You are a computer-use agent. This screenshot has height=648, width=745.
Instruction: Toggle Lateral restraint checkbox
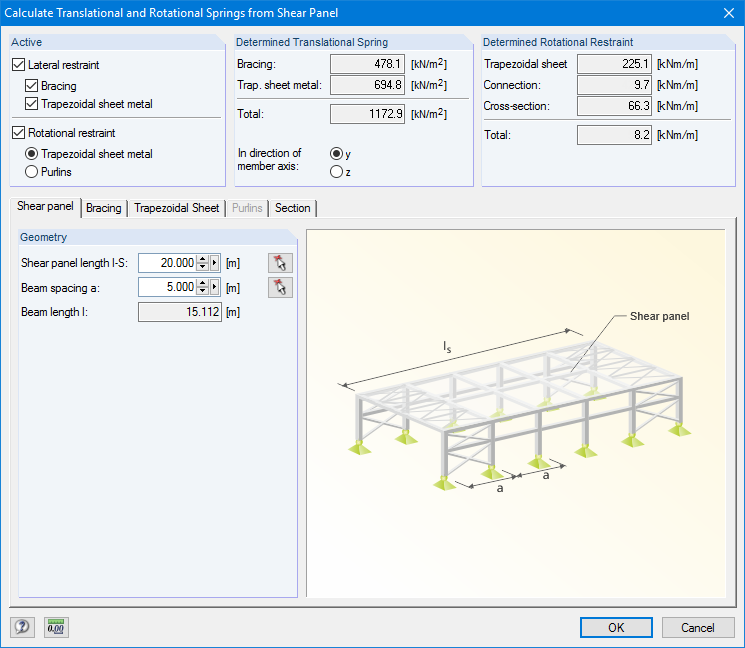pyautogui.click(x=19, y=65)
